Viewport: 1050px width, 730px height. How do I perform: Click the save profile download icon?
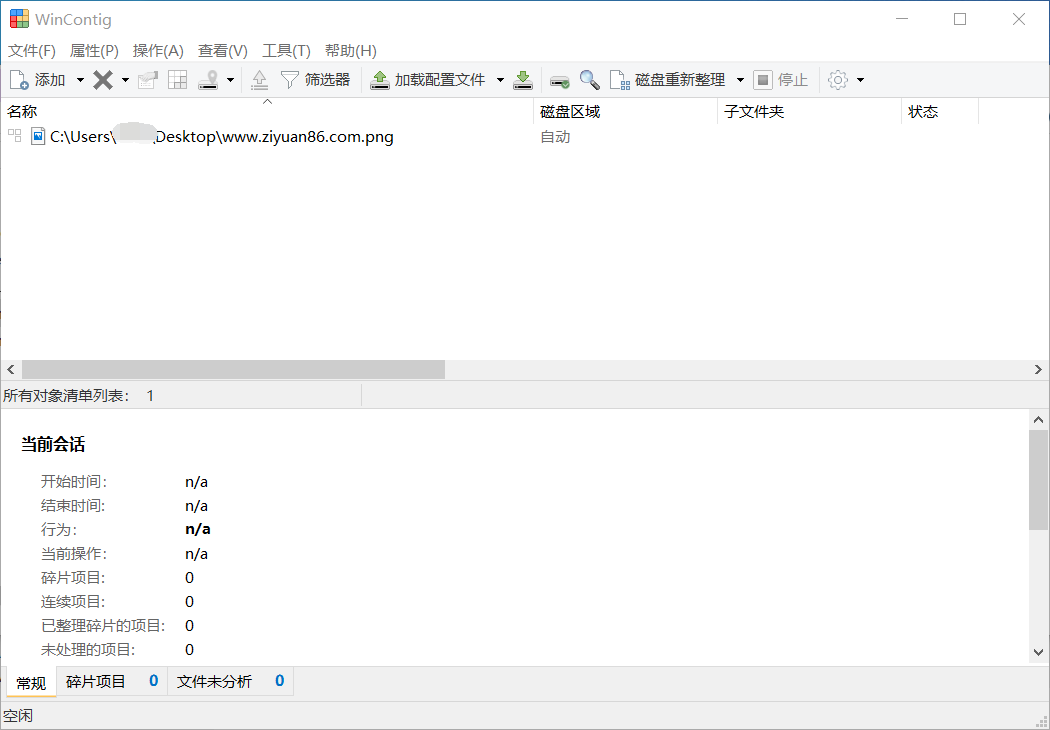(522, 80)
